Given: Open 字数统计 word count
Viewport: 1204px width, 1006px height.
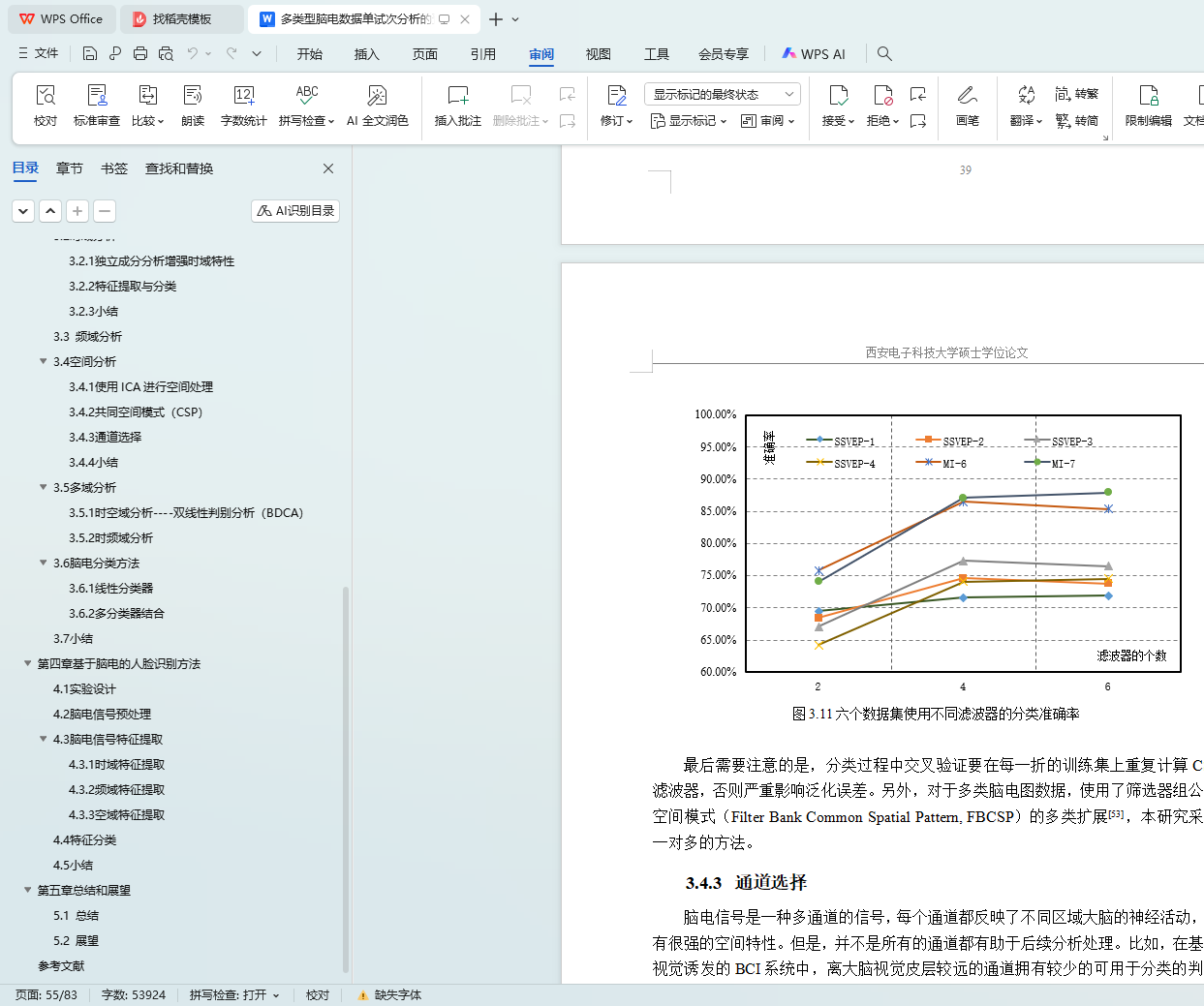Looking at the screenshot, I should pos(243,106).
